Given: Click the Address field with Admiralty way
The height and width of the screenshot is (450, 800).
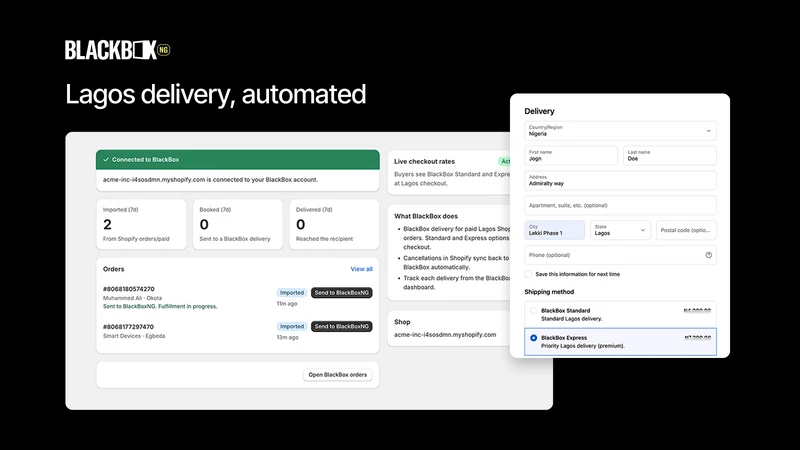Looking at the screenshot, I should [620, 181].
